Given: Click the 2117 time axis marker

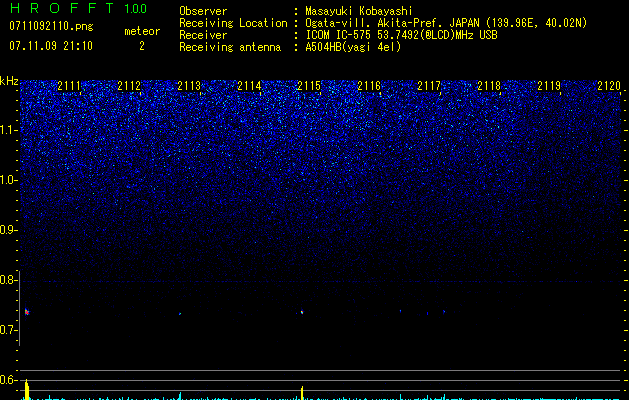Looking at the screenshot, I should (x=429, y=86).
